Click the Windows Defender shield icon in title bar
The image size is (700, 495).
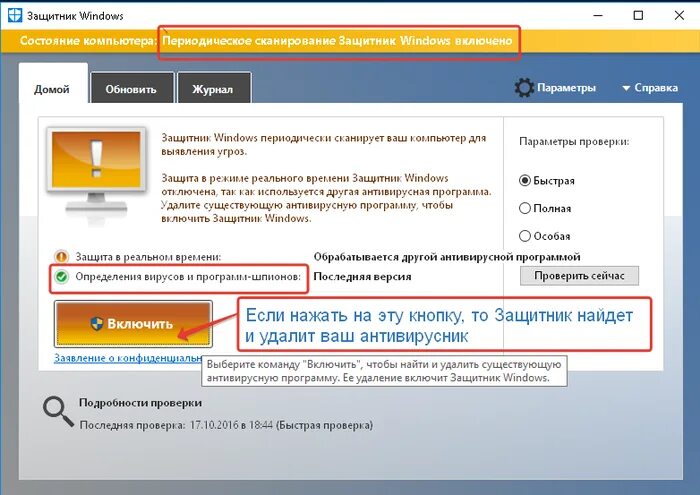(x=15, y=16)
